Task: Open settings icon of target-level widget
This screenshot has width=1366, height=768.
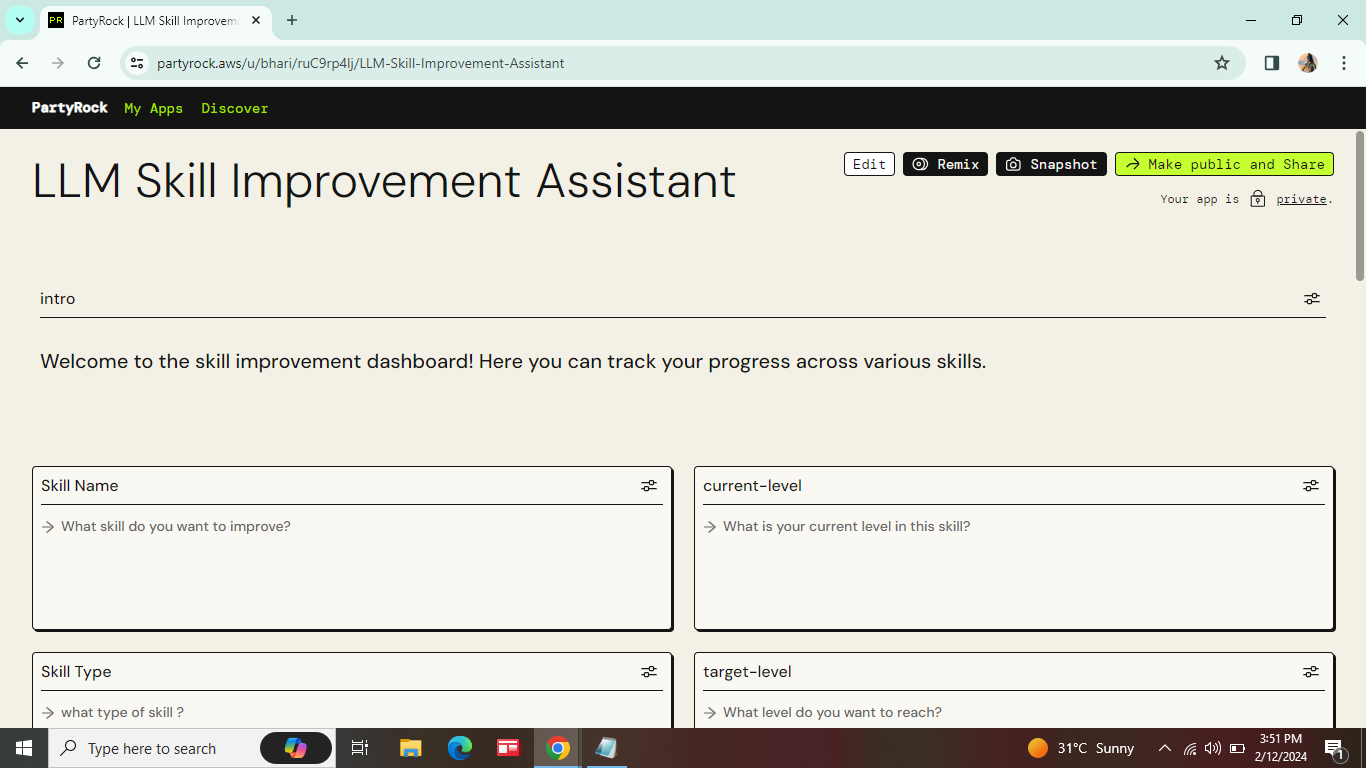Action: coord(1311,672)
